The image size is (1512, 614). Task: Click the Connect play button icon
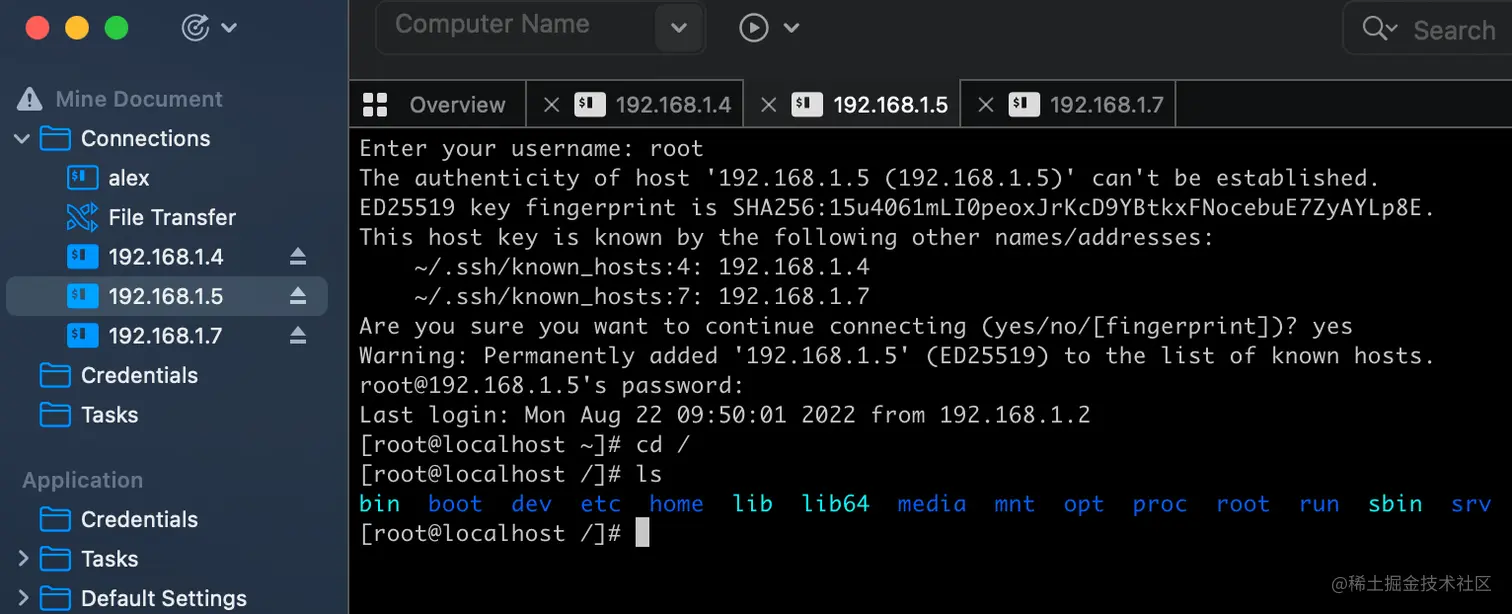click(x=753, y=28)
